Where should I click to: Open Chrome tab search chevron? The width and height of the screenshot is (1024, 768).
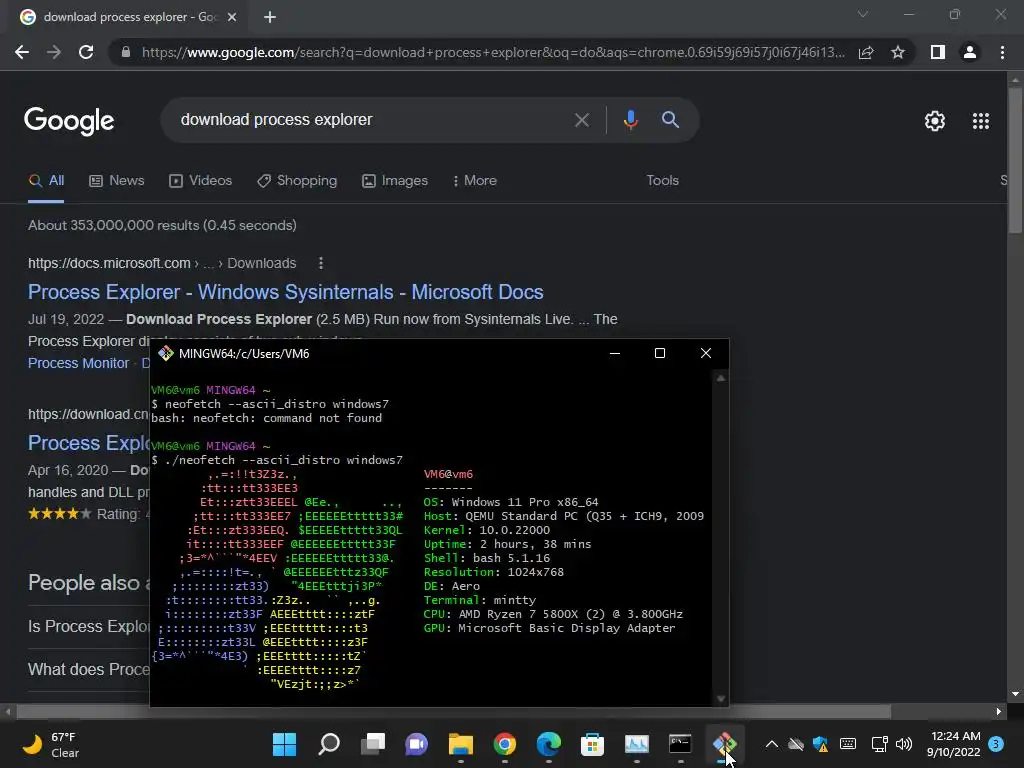pyautogui.click(x=863, y=14)
